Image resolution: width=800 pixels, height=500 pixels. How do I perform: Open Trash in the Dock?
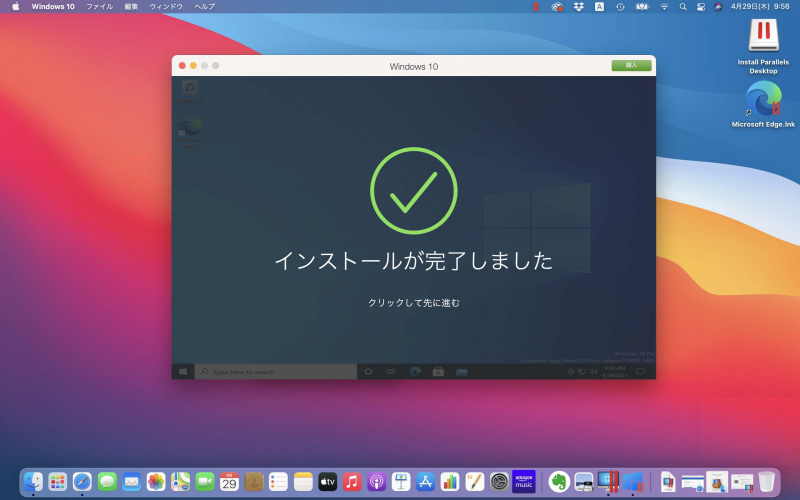(x=766, y=481)
